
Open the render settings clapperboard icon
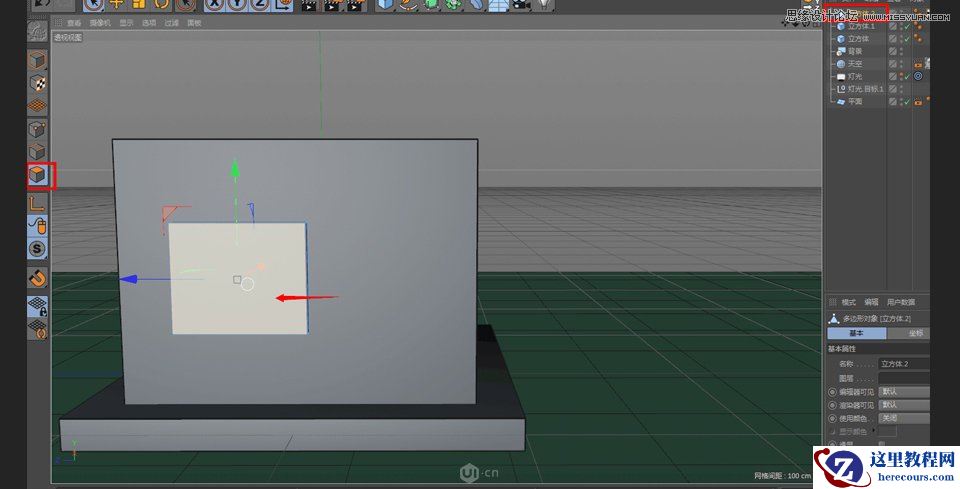[355, 6]
